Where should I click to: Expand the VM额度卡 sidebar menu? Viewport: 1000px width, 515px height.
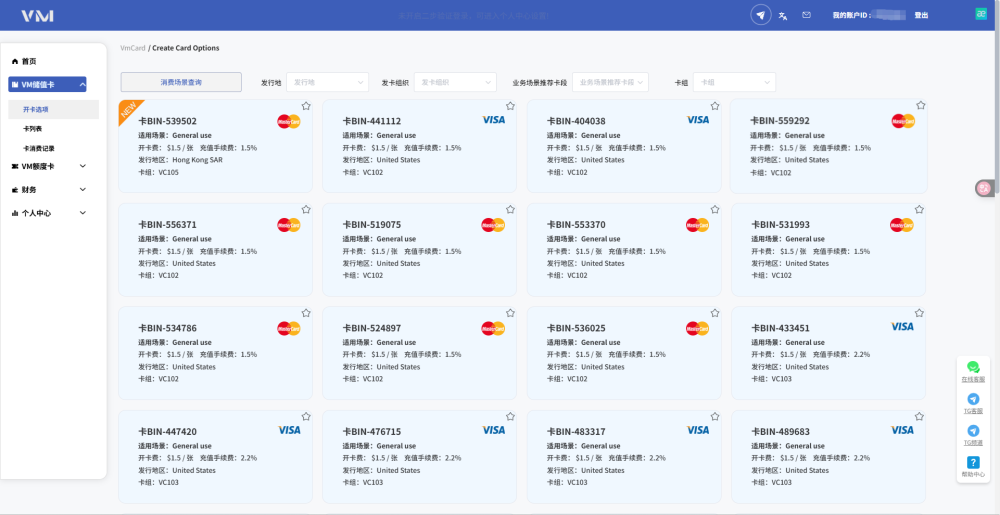(47, 166)
